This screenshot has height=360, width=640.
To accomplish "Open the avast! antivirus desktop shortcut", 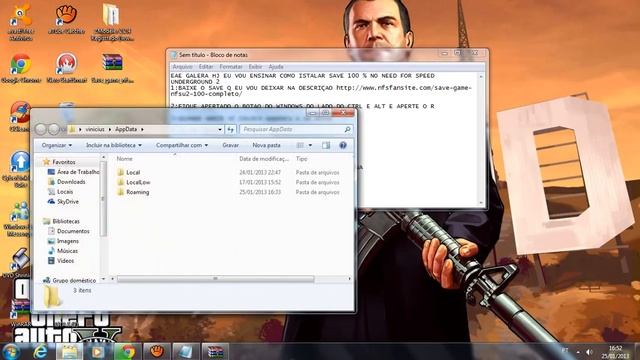I will coord(20,21).
